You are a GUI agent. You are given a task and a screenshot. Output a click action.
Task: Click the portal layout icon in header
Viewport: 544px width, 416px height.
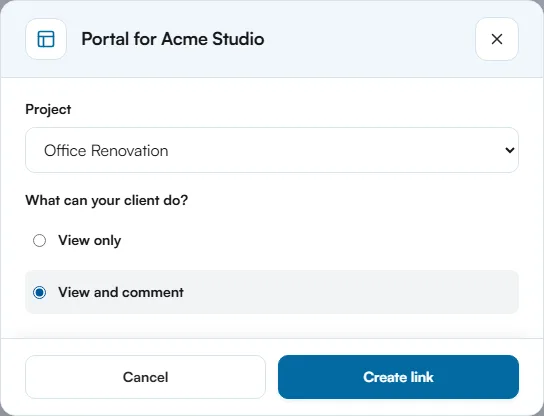[x=46, y=39]
